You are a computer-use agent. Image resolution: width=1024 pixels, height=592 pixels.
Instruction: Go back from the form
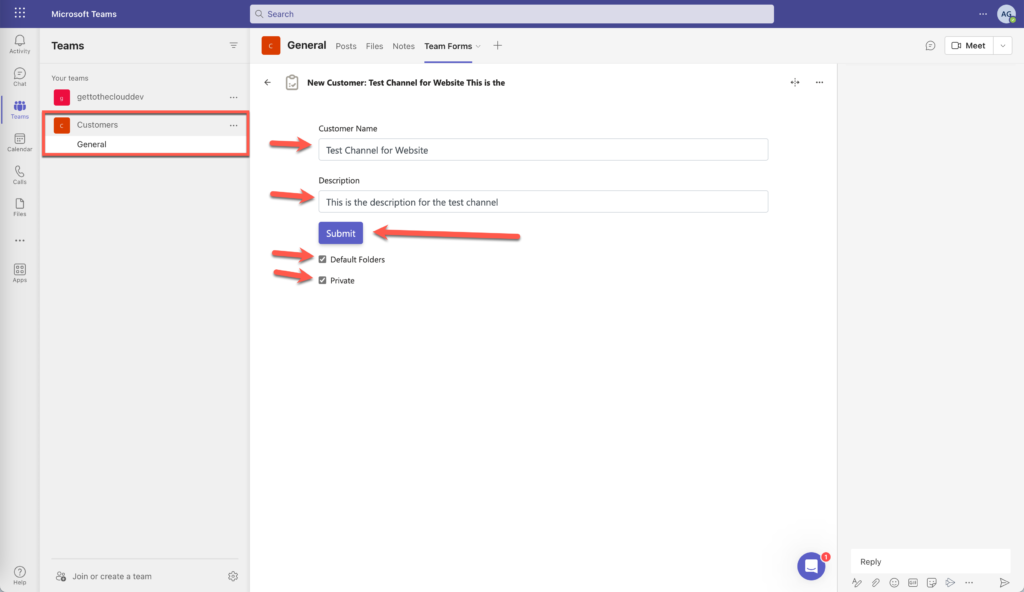click(x=268, y=82)
